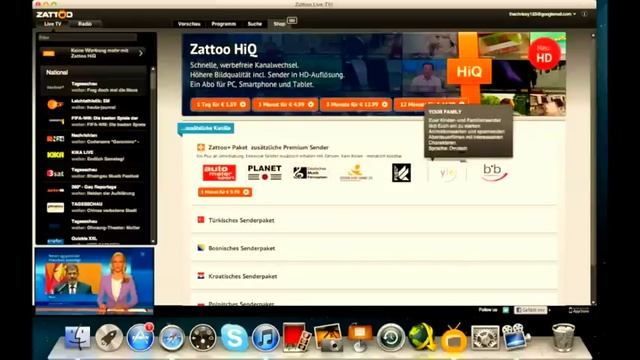The height and width of the screenshot is (360, 640).
Task: Switch to the Radio tab
Action: pos(85,24)
